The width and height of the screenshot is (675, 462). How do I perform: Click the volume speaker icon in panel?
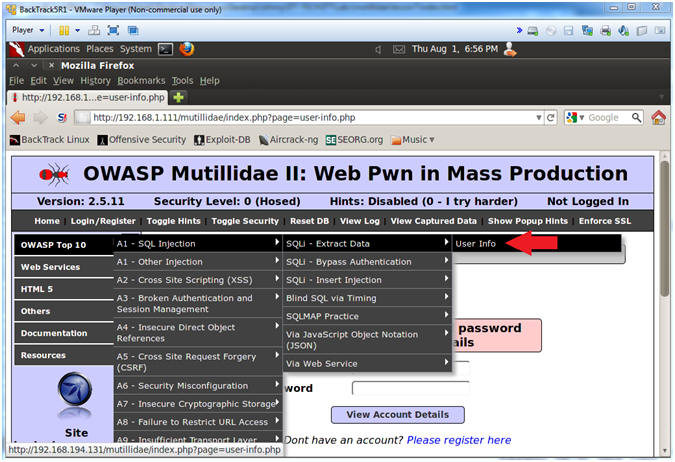tap(378, 50)
